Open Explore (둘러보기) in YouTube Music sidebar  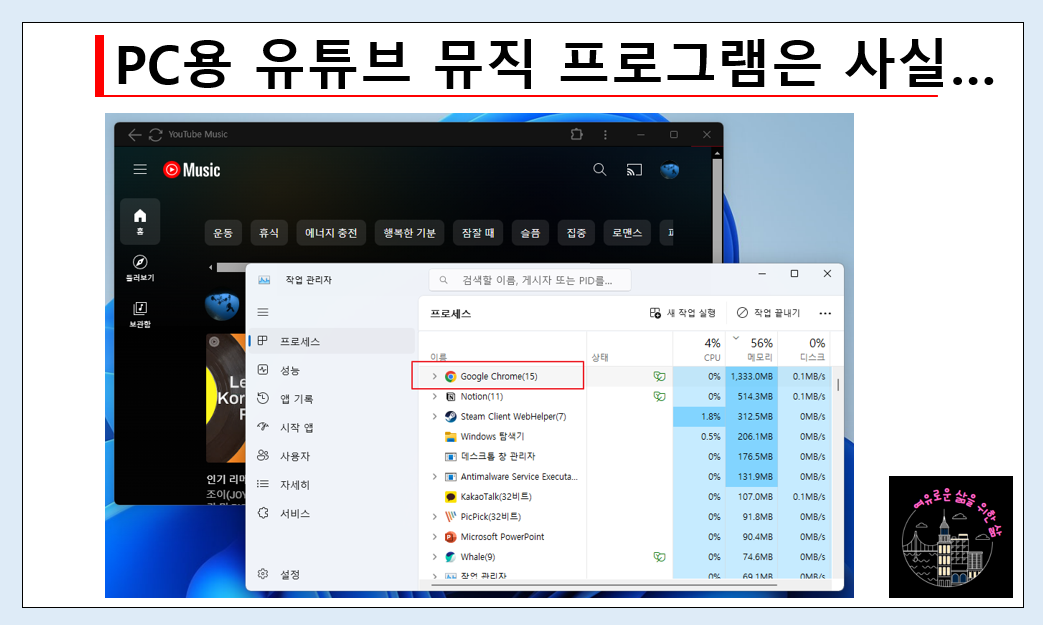(140, 268)
